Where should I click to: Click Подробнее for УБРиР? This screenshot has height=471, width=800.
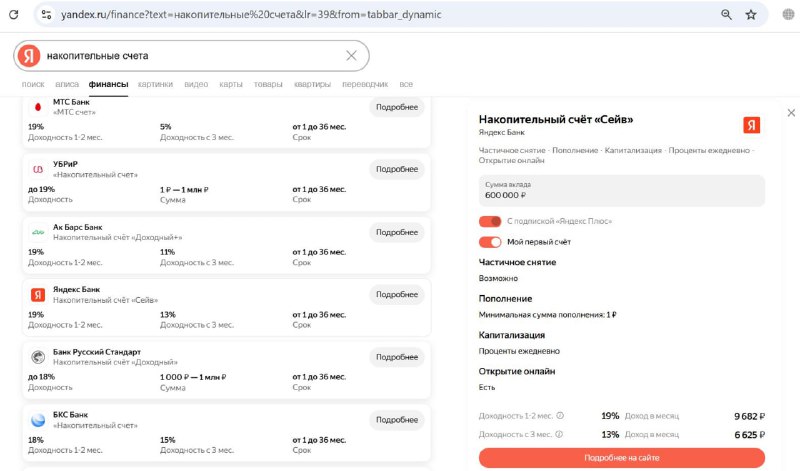pos(397,169)
